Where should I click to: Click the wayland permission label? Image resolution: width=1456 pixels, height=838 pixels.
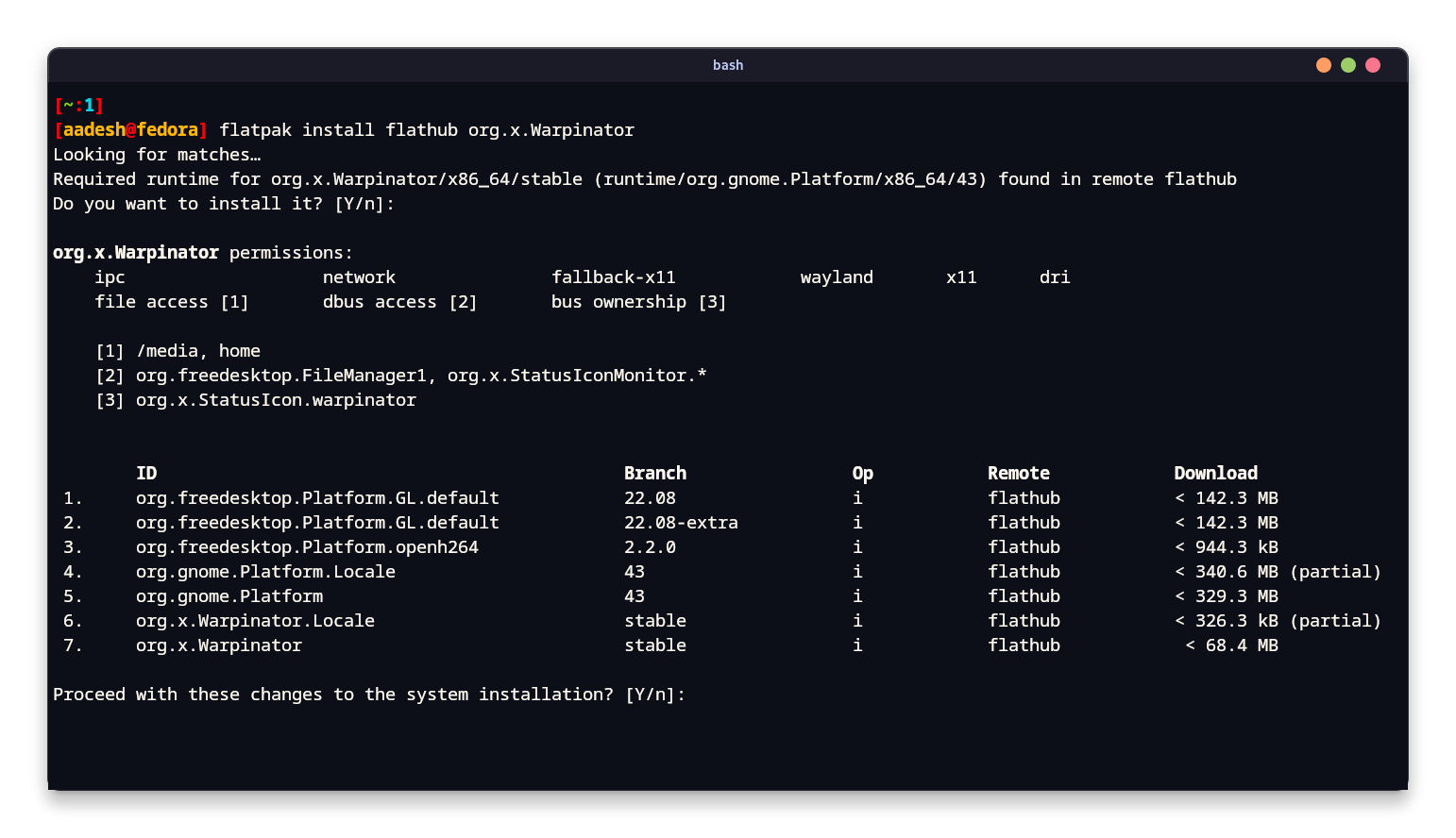[836, 277]
